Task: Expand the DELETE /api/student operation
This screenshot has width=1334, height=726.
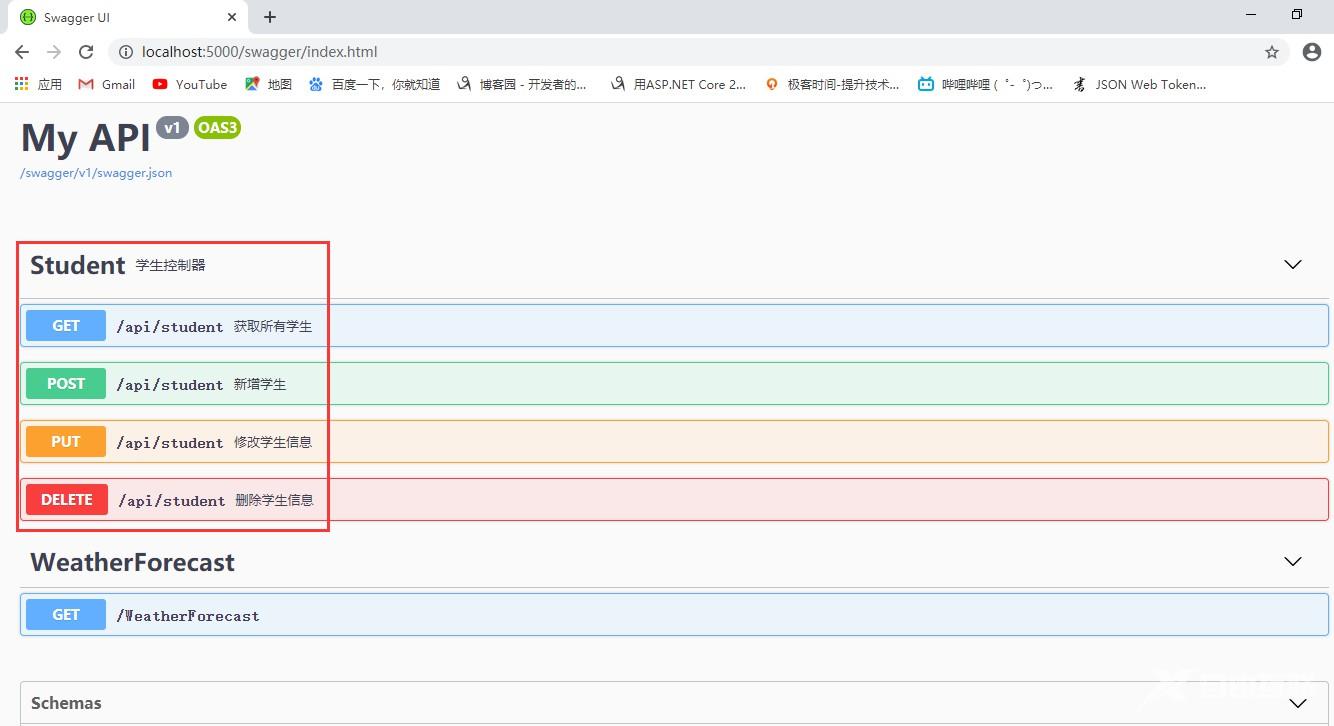Action: pos(674,500)
